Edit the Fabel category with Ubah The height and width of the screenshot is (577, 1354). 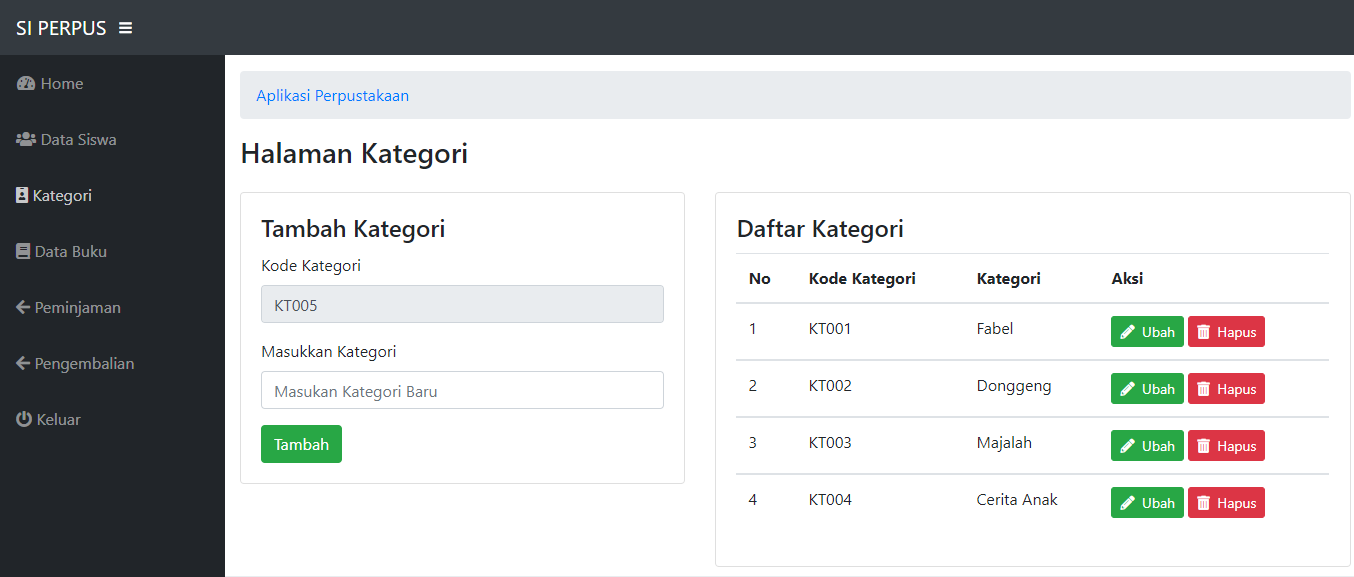click(1147, 332)
